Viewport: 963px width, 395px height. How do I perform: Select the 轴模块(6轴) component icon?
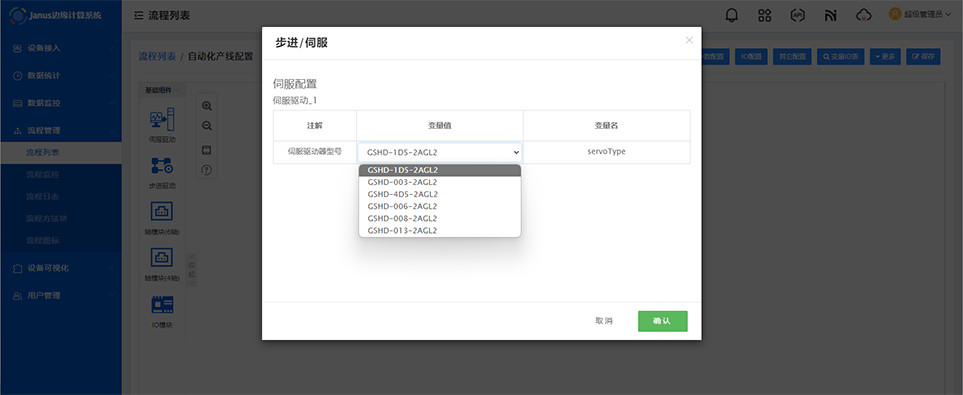click(x=162, y=211)
